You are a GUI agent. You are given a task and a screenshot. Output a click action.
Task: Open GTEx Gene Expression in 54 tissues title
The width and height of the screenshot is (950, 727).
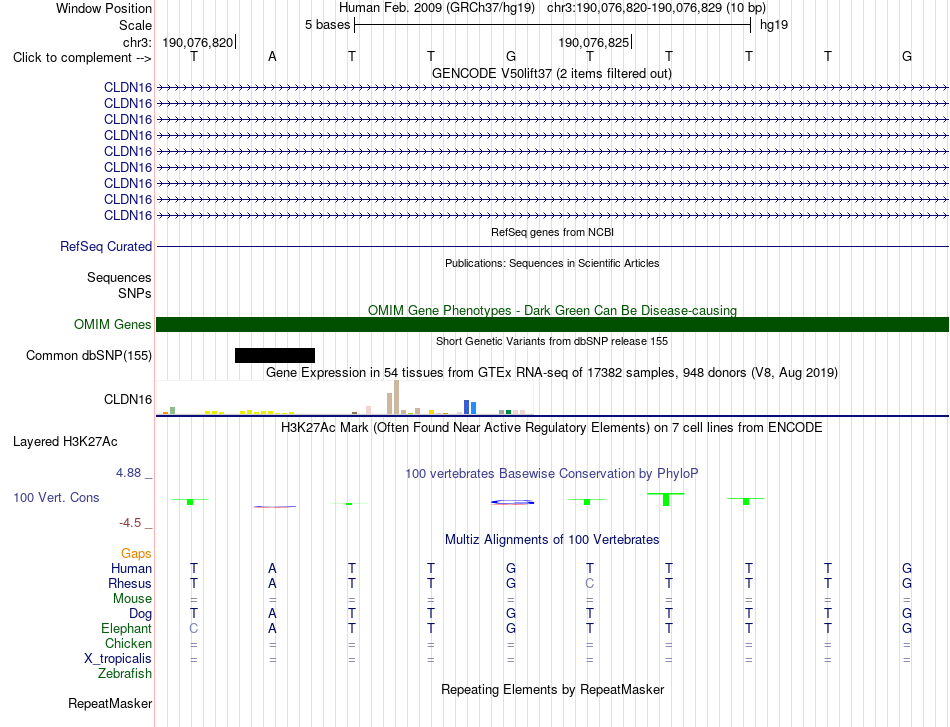click(x=552, y=373)
